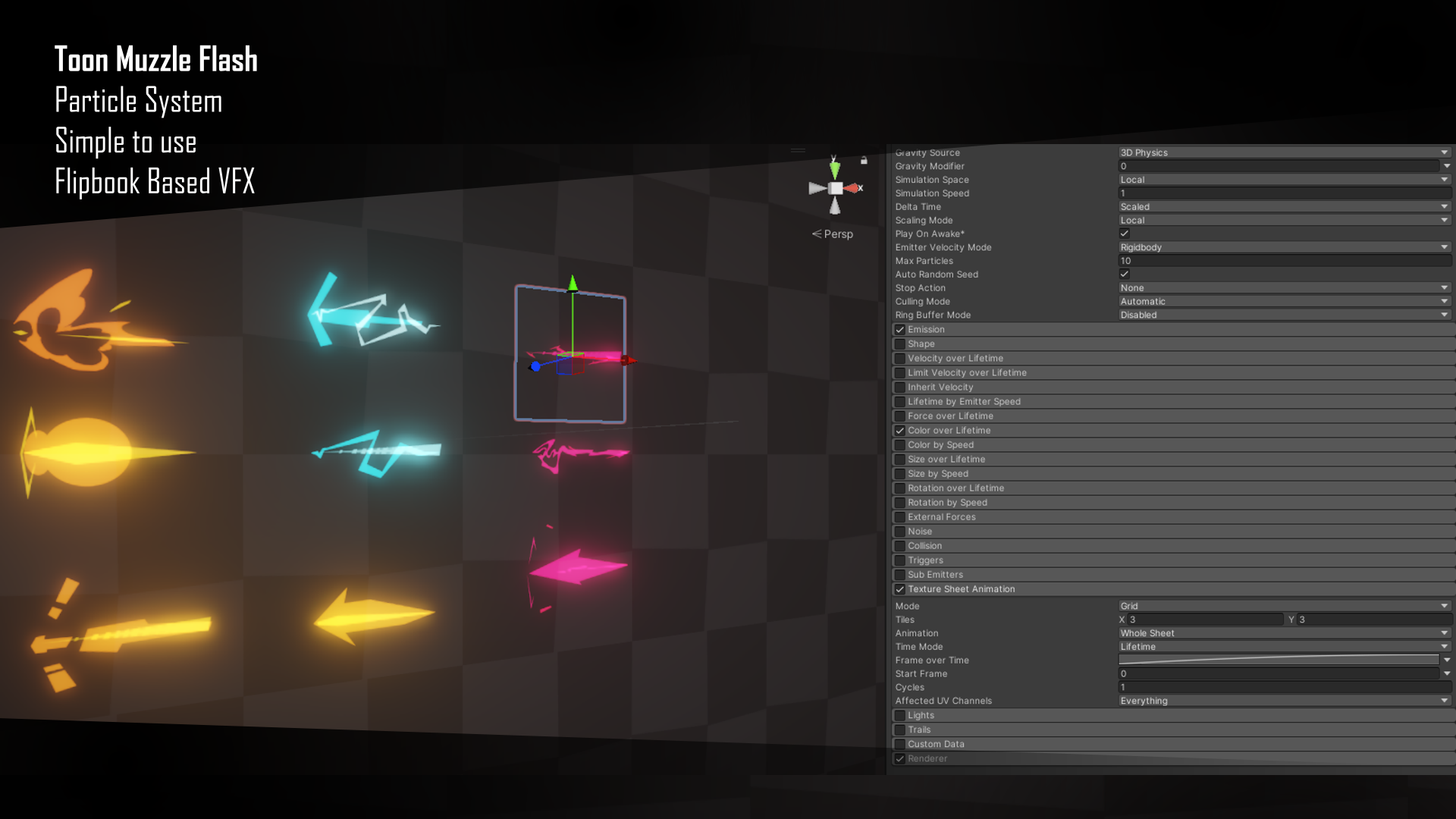1456x819 pixels.
Task: Click the gizmo center cube
Action: 835,188
